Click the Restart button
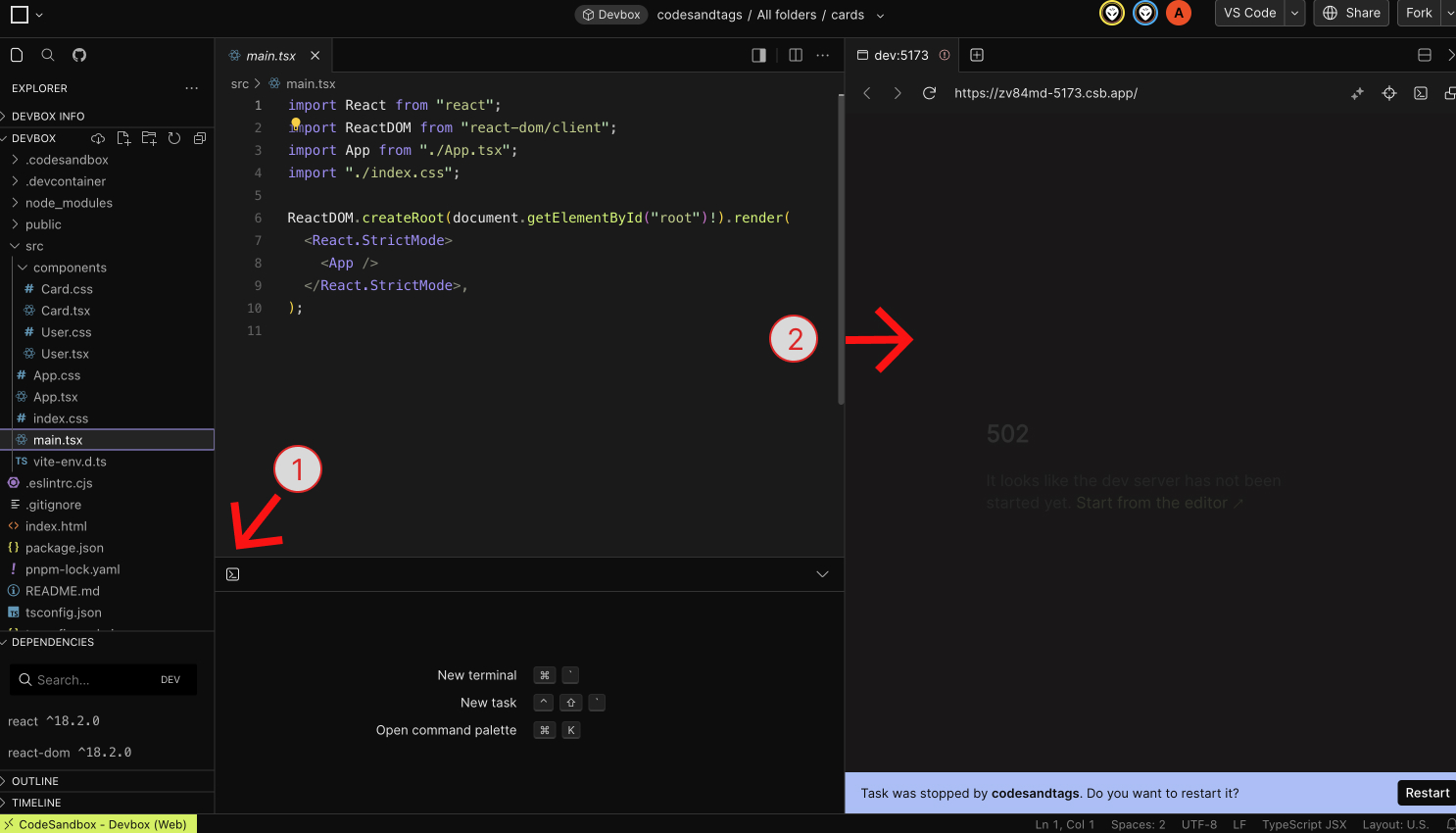 click(x=1427, y=793)
